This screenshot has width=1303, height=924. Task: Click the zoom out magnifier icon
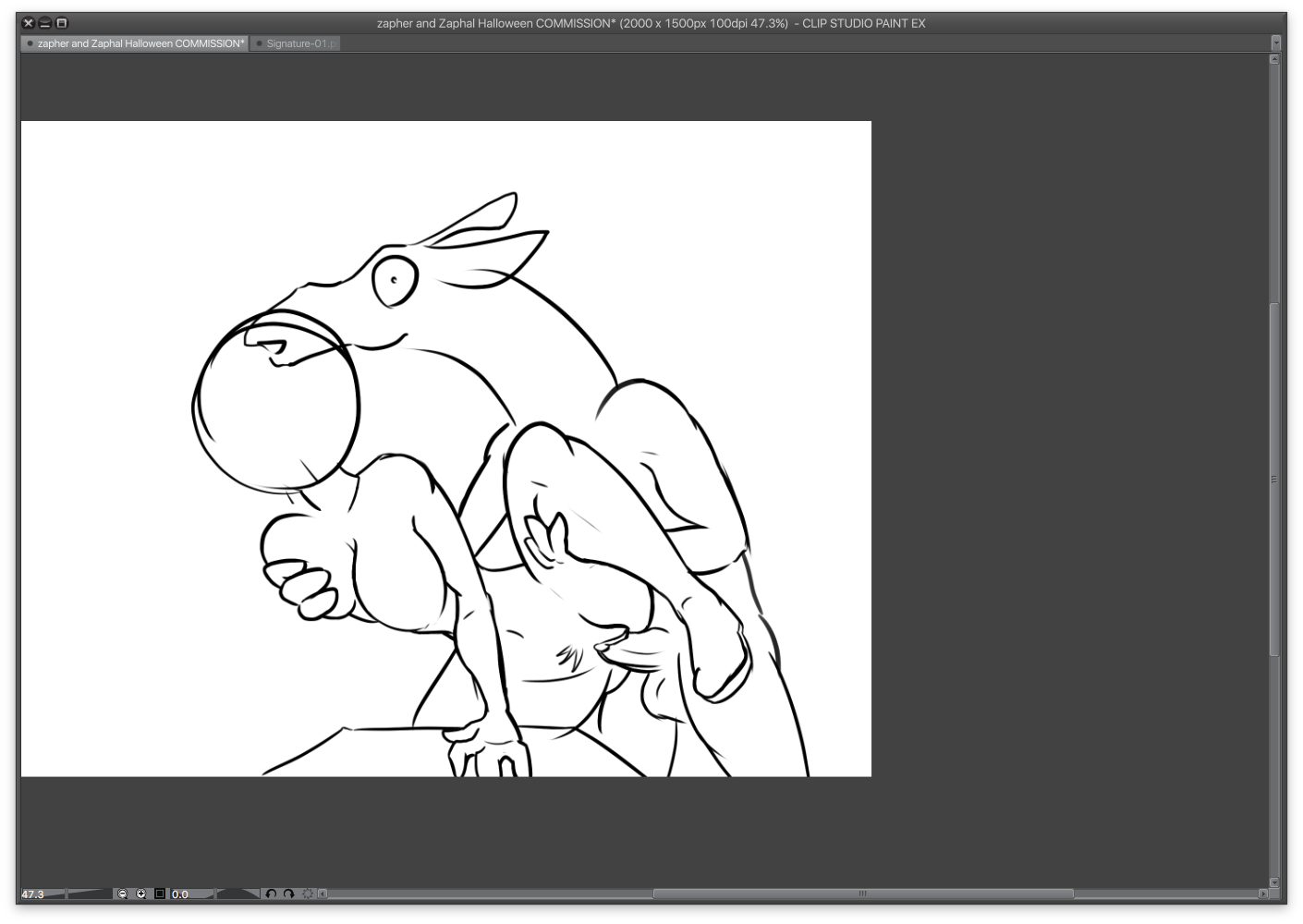[122, 894]
